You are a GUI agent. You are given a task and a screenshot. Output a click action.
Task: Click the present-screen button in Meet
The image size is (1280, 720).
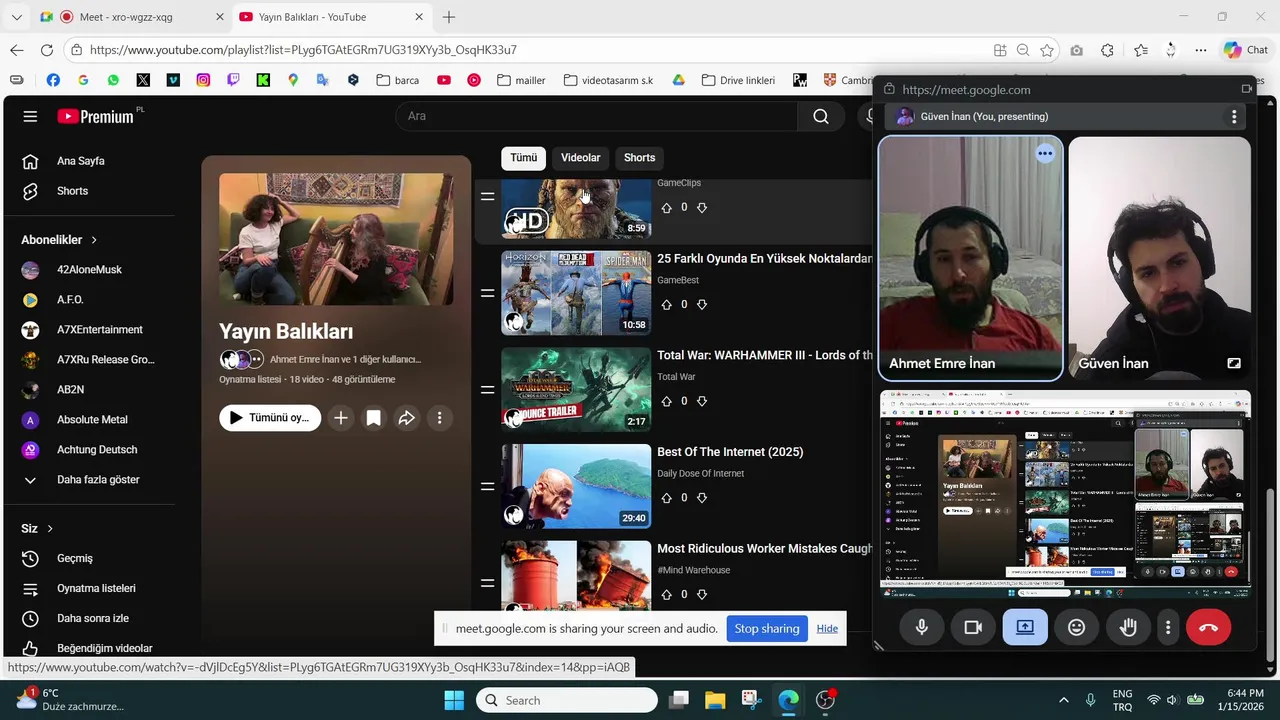[x=1025, y=627]
